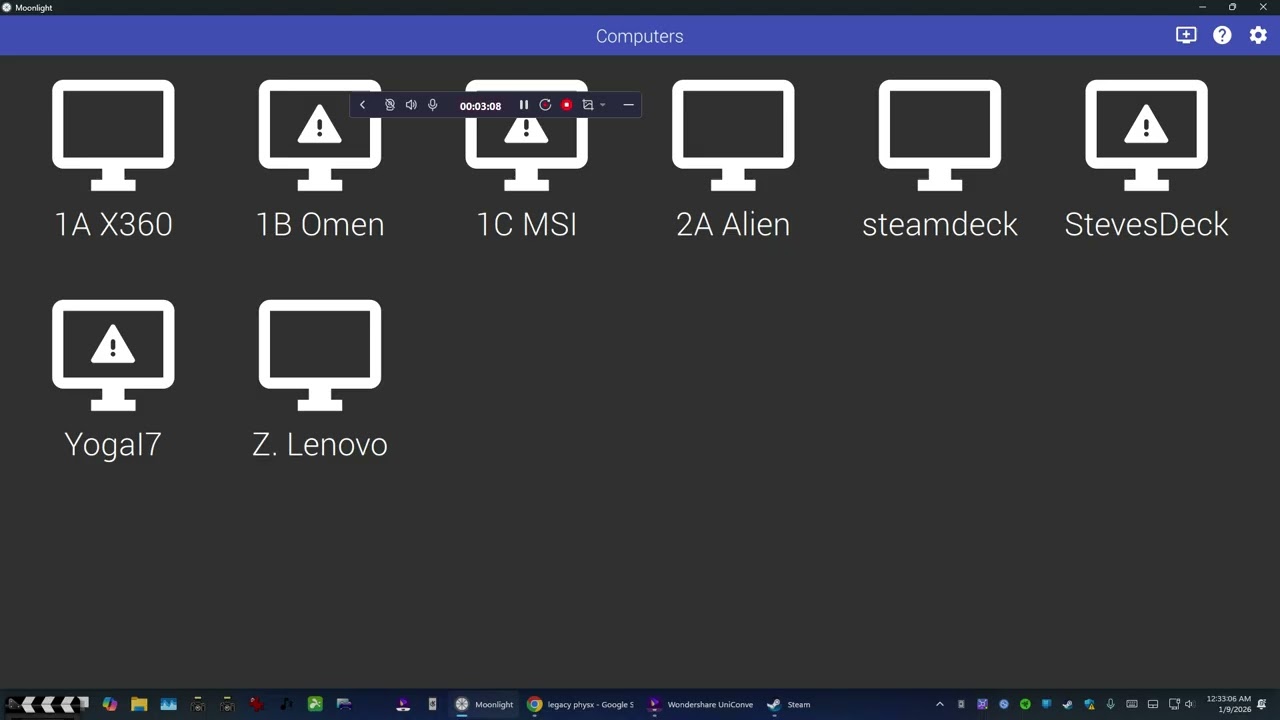Open Copilot from the taskbar
Viewport: 1280px width, 720px height.
pos(109,704)
